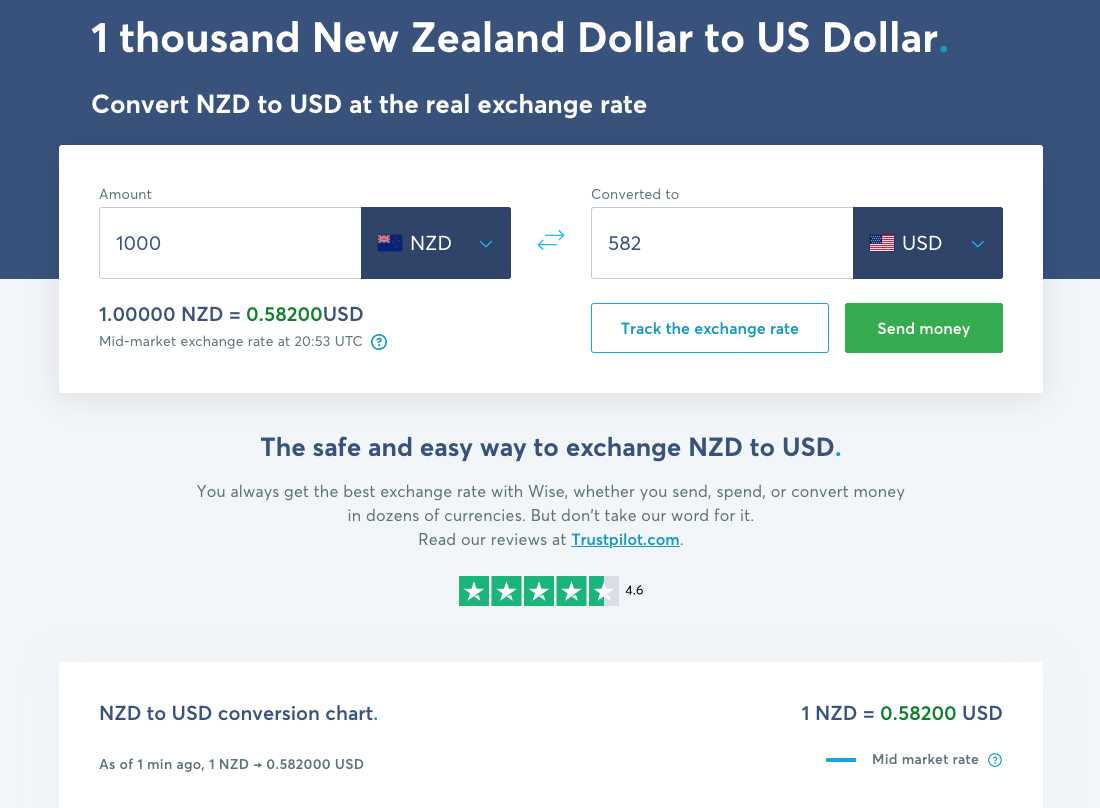Select the Amount input showing 1000
Screen dimensions: 1100x808
click(230, 242)
